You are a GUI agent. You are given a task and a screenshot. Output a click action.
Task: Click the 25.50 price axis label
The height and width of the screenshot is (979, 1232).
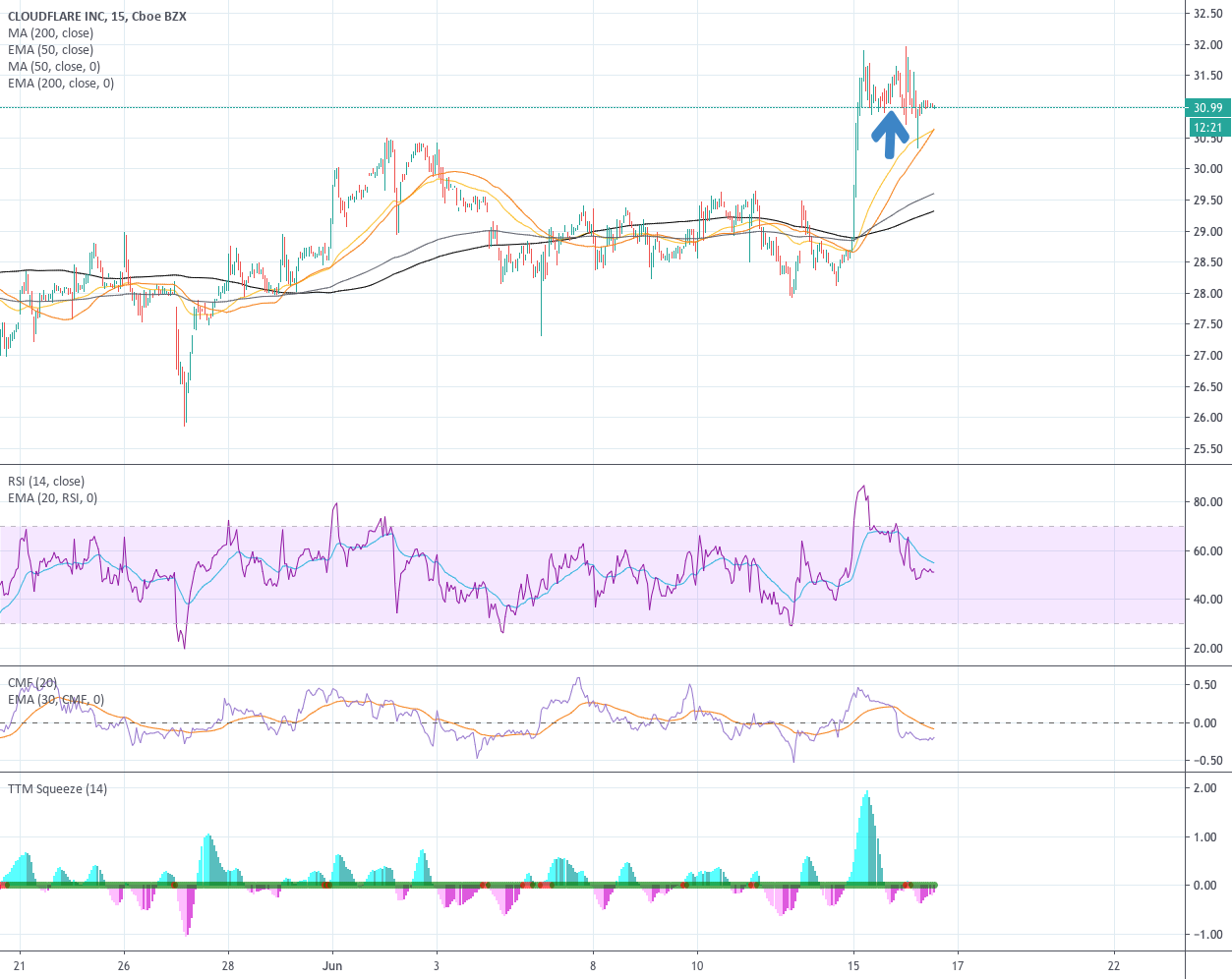tap(1207, 449)
